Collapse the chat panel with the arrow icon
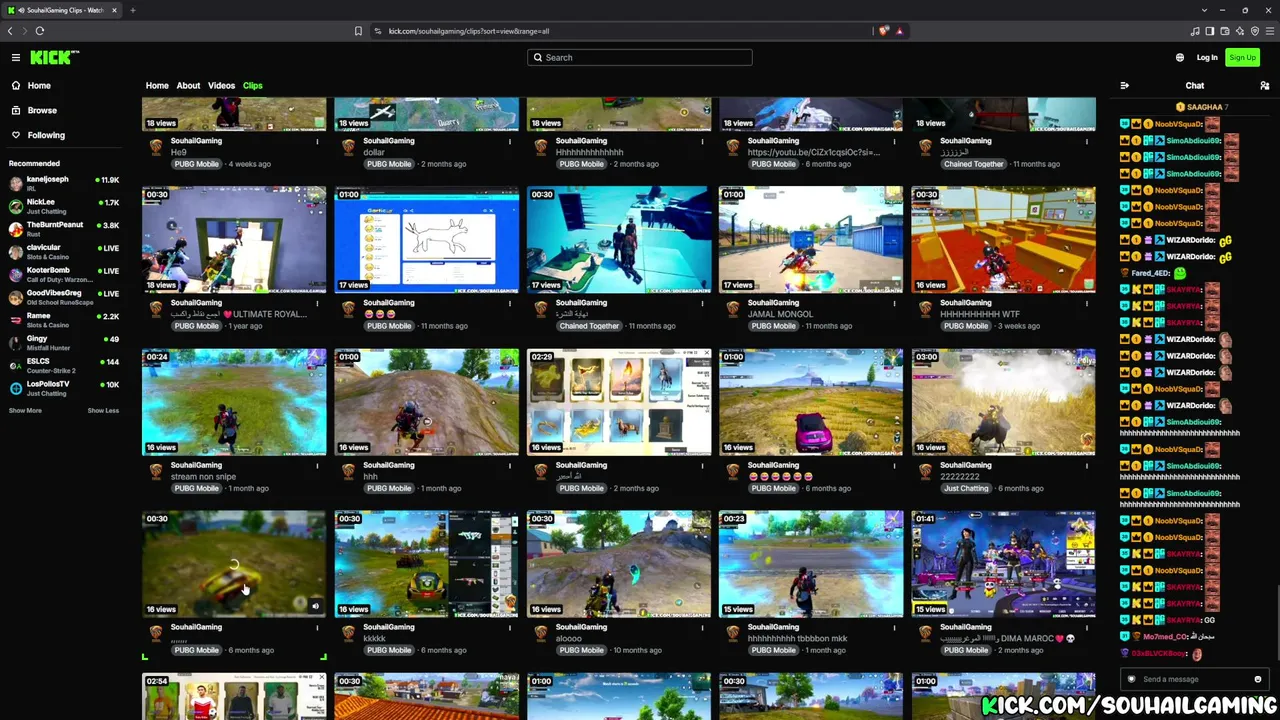Viewport: 1280px width, 720px height. pos(1125,86)
